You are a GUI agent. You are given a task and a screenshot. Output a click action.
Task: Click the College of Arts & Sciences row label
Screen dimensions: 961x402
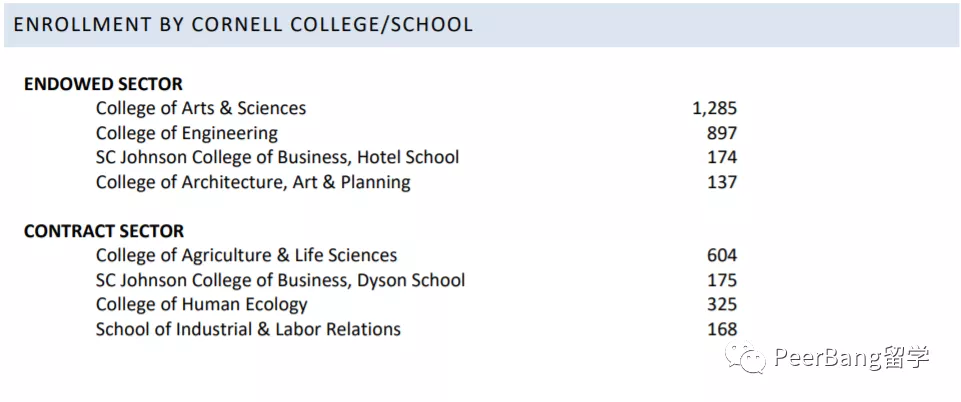pyautogui.click(x=201, y=108)
